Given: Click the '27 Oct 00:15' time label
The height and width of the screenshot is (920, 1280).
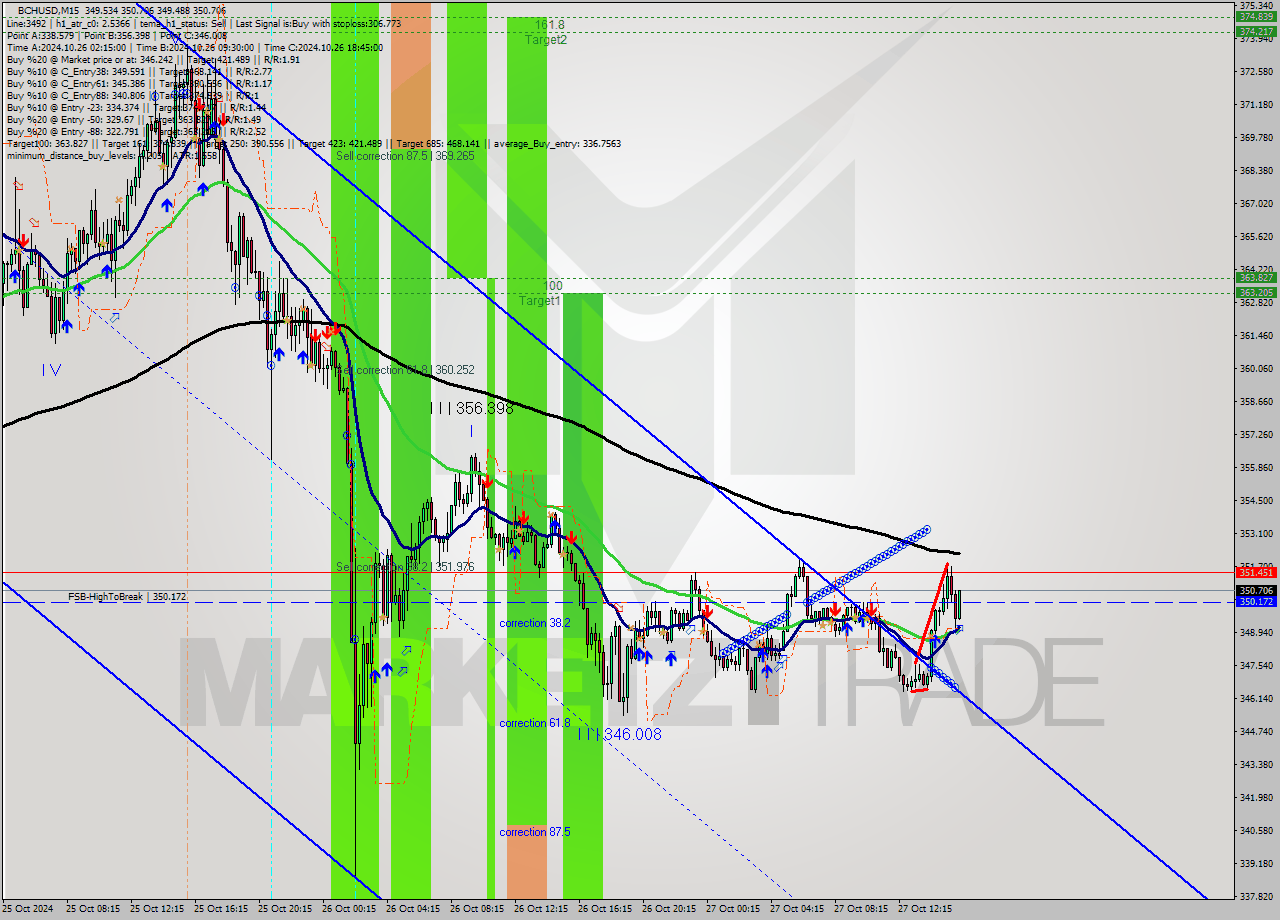Looking at the screenshot, I should point(733,910).
